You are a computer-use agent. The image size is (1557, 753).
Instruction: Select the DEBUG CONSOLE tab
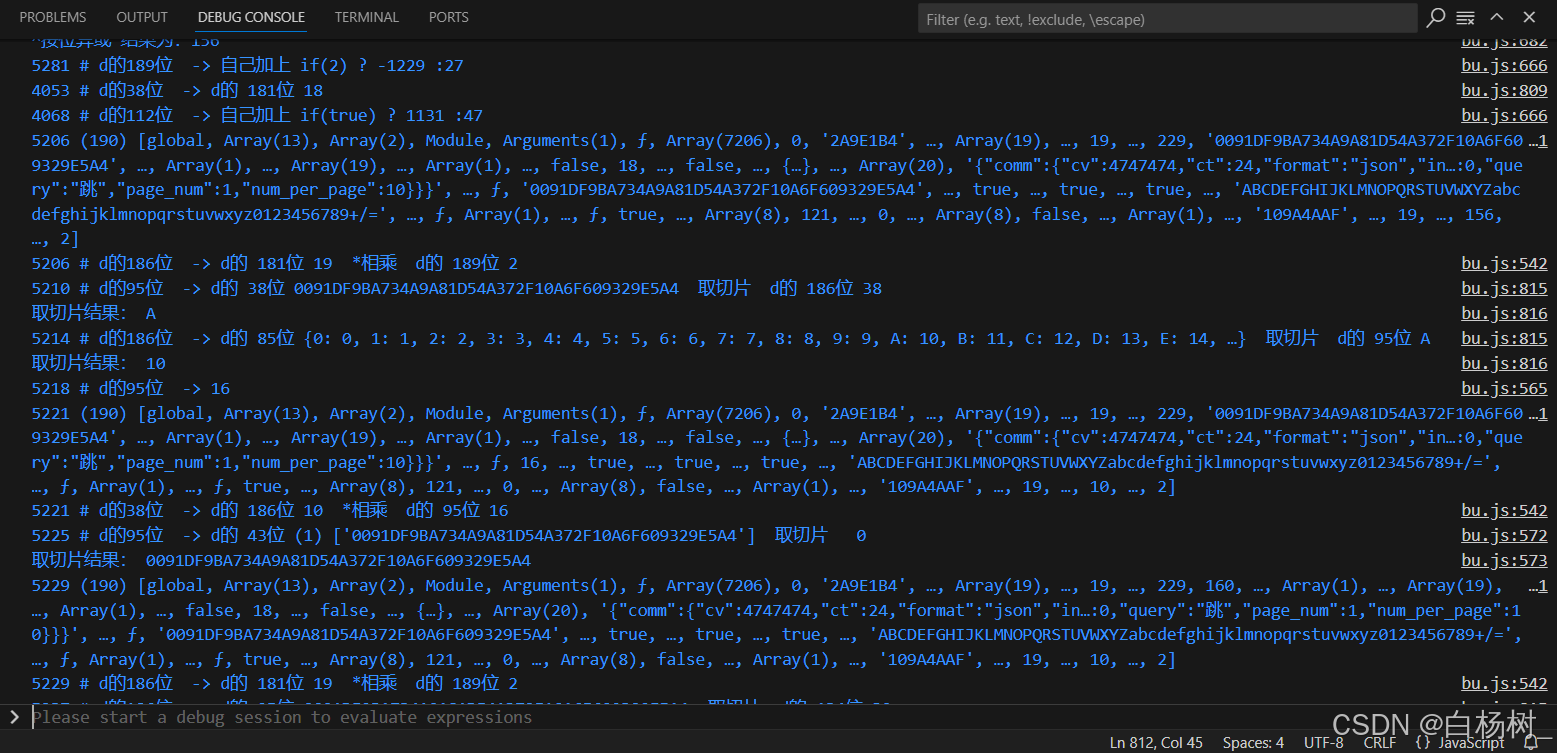point(251,17)
